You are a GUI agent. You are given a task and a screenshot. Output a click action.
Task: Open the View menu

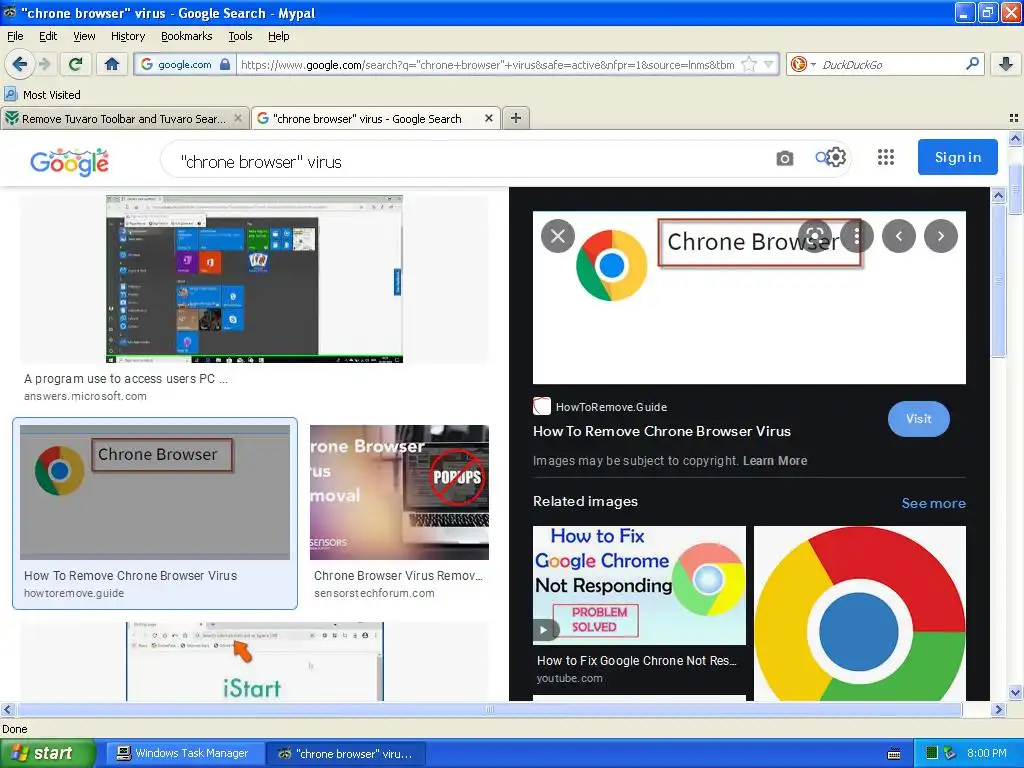[x=84, y=36]
